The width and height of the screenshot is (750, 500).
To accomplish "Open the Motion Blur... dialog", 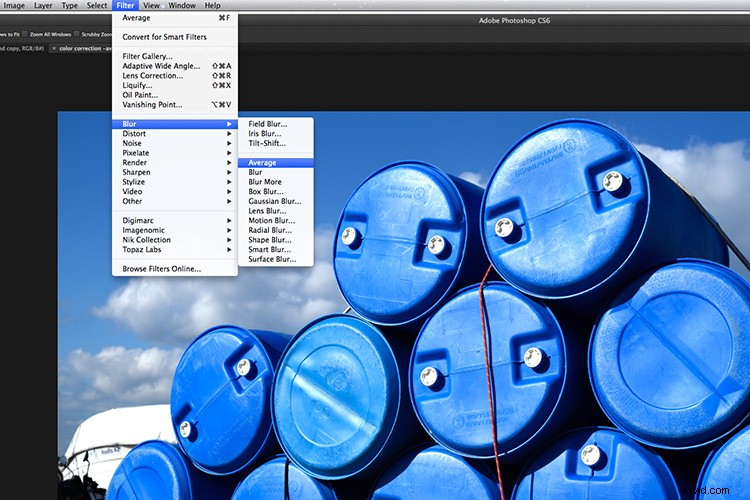I will 276,221.
